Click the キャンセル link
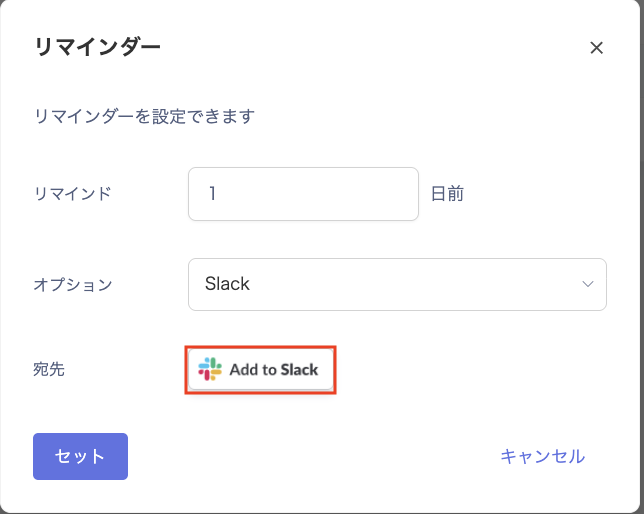This screenshot has width=644, height=514. click(542, 456)
